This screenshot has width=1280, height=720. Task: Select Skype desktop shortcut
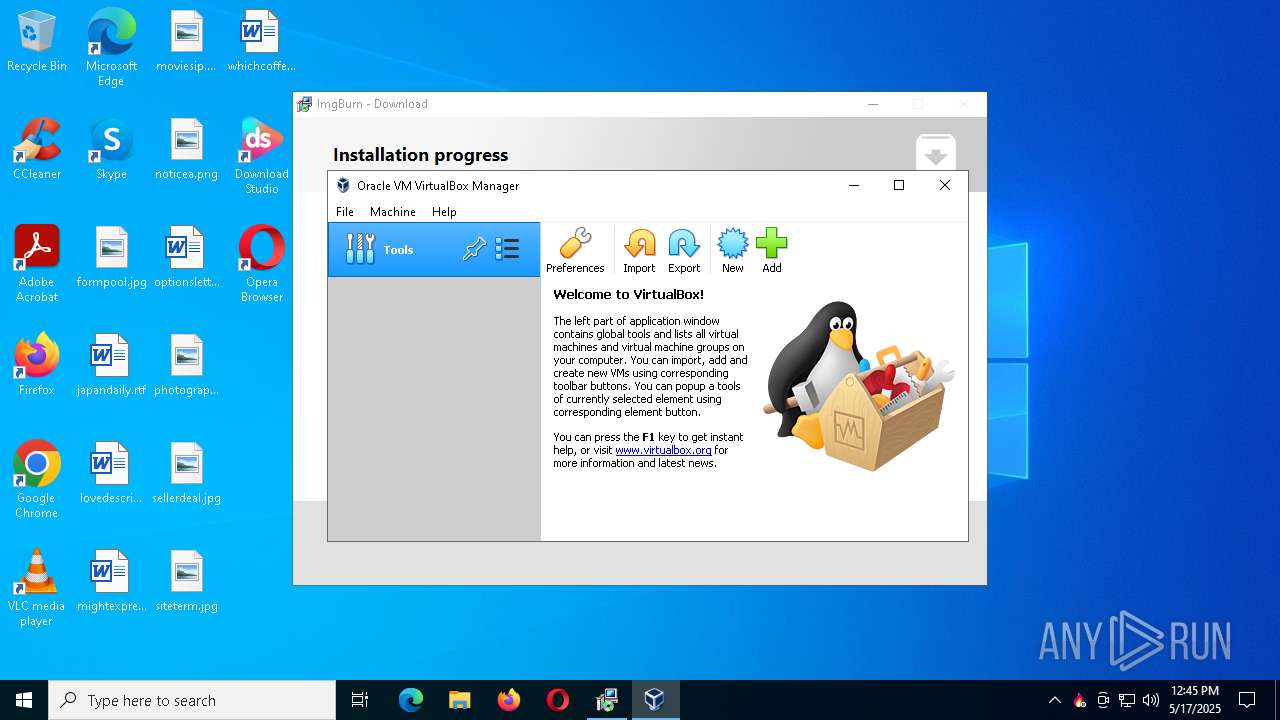pyautogui.click(x=111, y=150)
